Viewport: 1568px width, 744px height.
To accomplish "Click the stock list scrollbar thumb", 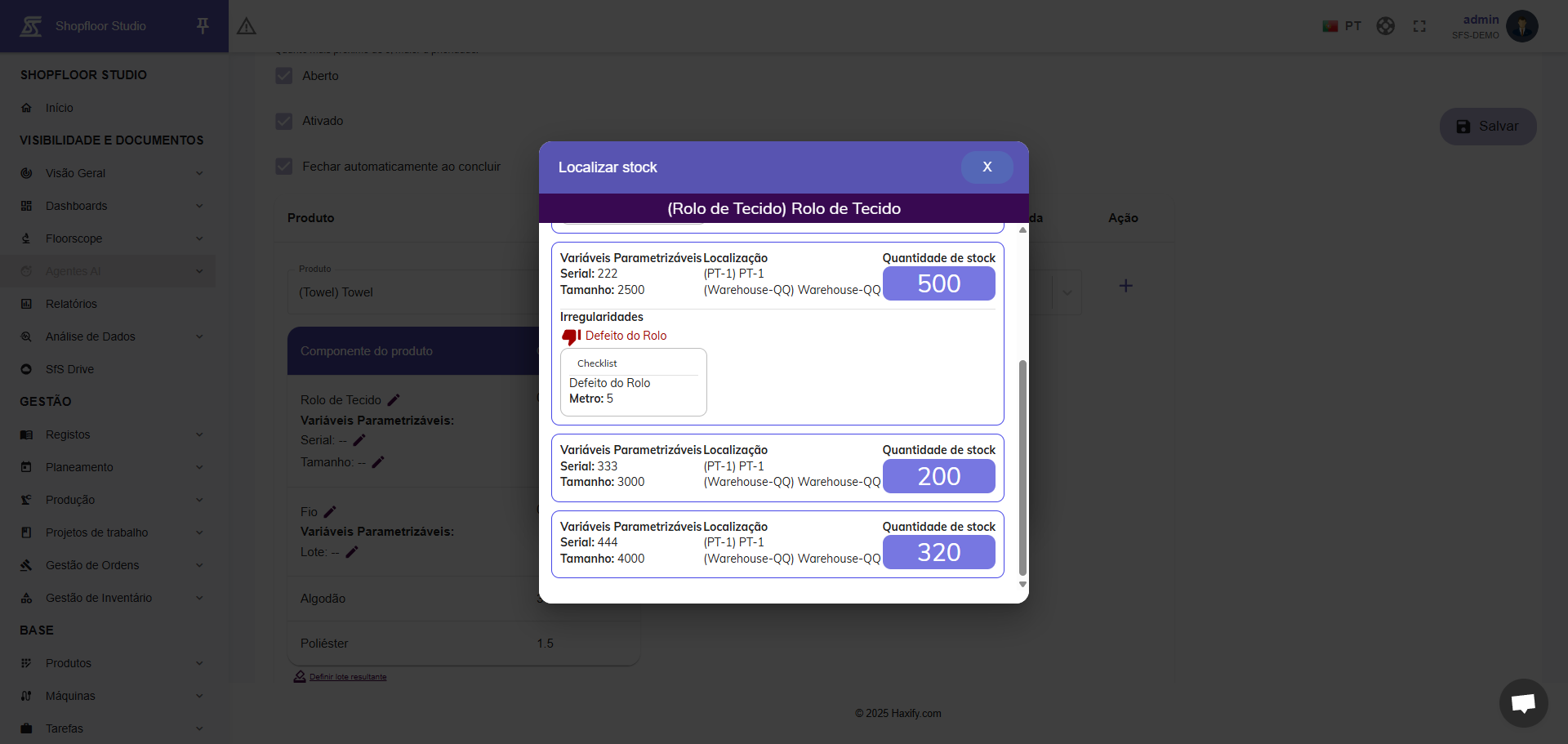I will click(x=1022, y=467).
